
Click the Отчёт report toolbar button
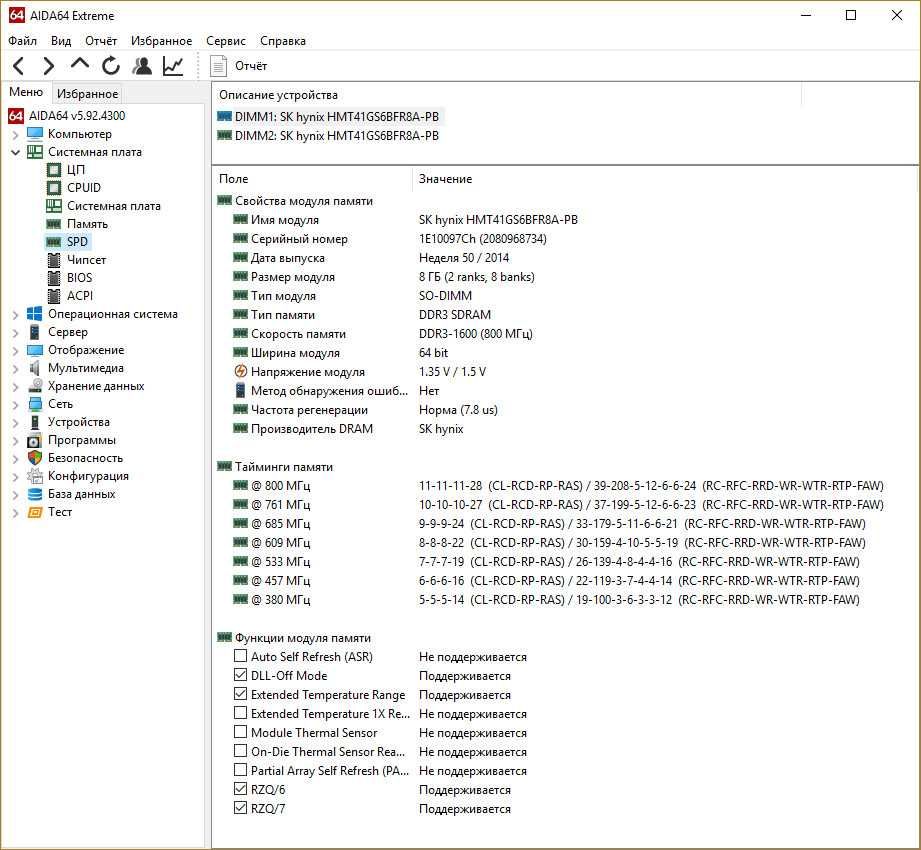tap(239, 66)
